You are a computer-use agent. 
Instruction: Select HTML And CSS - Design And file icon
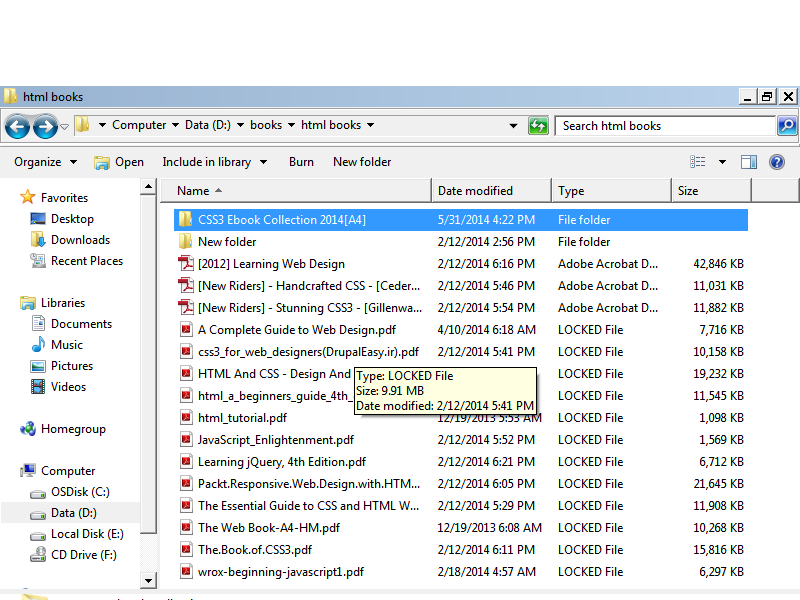pyautogui.click(x=186, y=373)
